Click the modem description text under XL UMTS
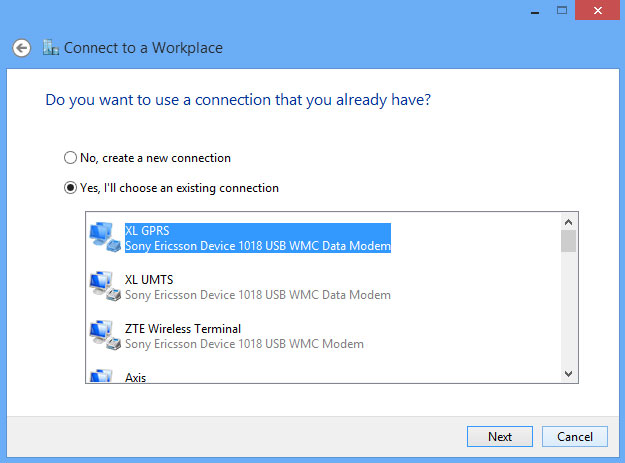 click(x=258, y=295)
